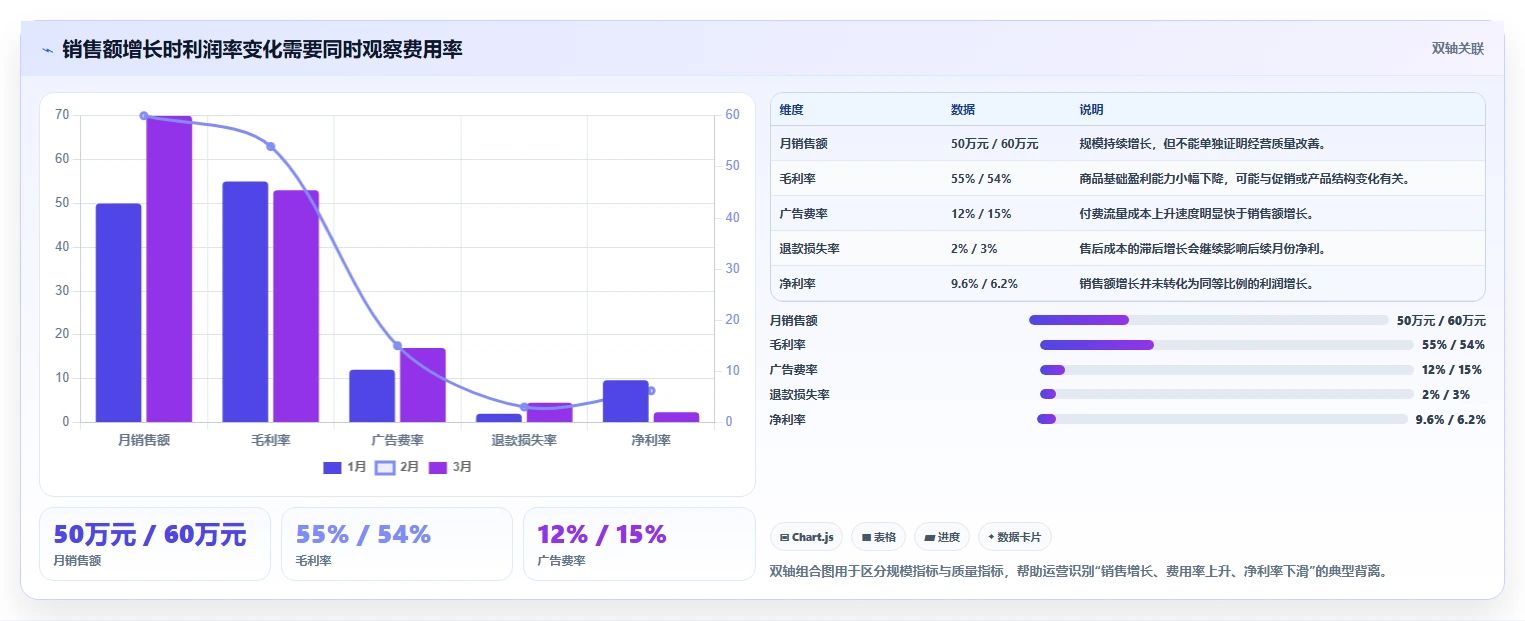Click the 退款损失率 label under the chart
Screen dimensions: 1525x621
click(524, 440)
